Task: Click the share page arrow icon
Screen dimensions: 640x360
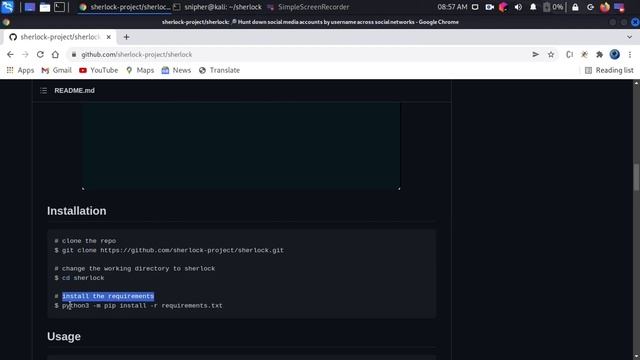Action: click(x=536, y=54)
